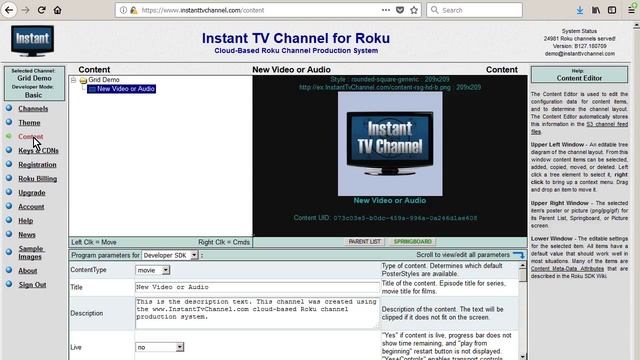Click the blue bullet beside Registration
The image size is (640, 360).
[x=9, y=164]
